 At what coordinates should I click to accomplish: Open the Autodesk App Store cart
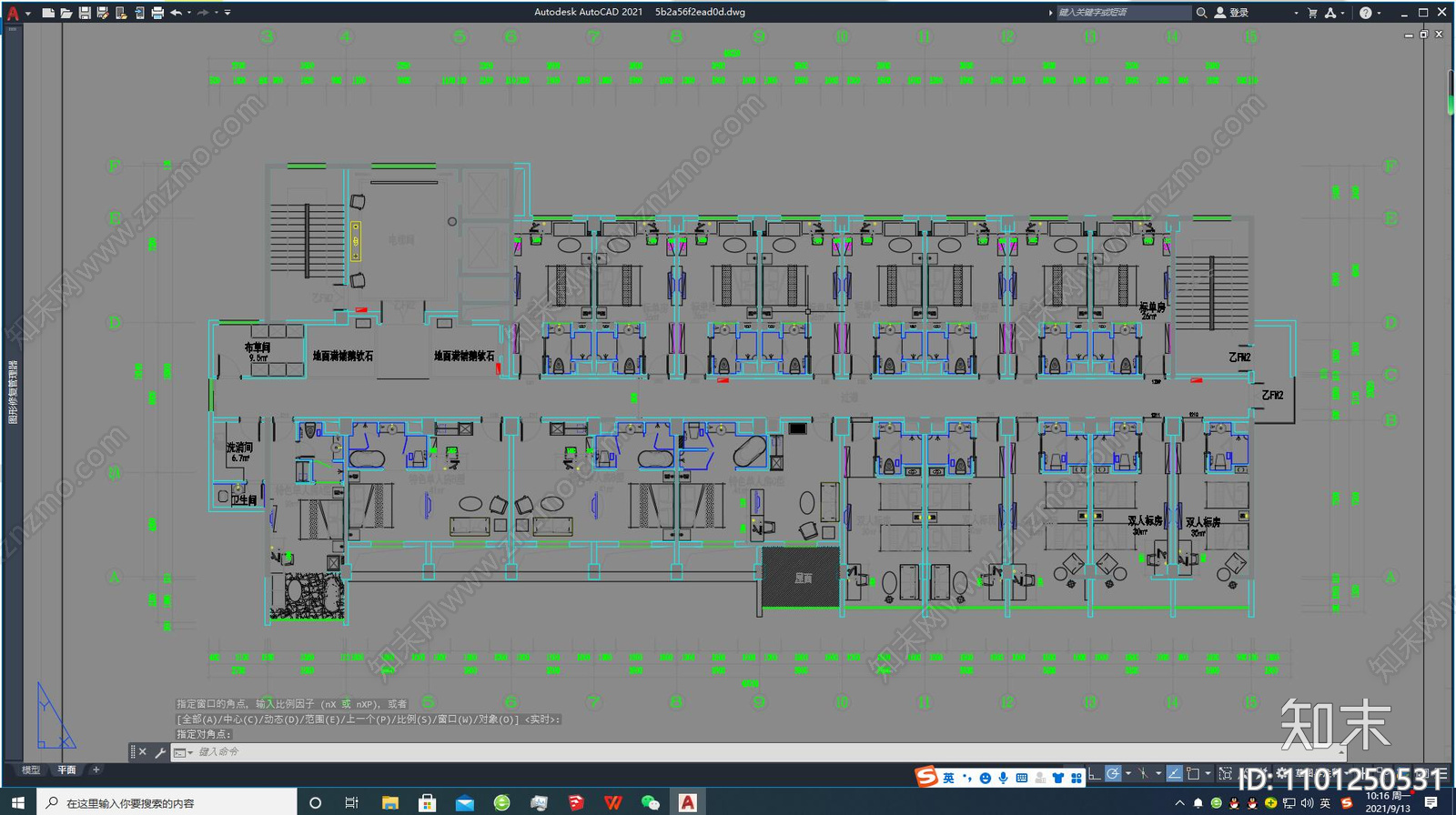pos(1312,13)
